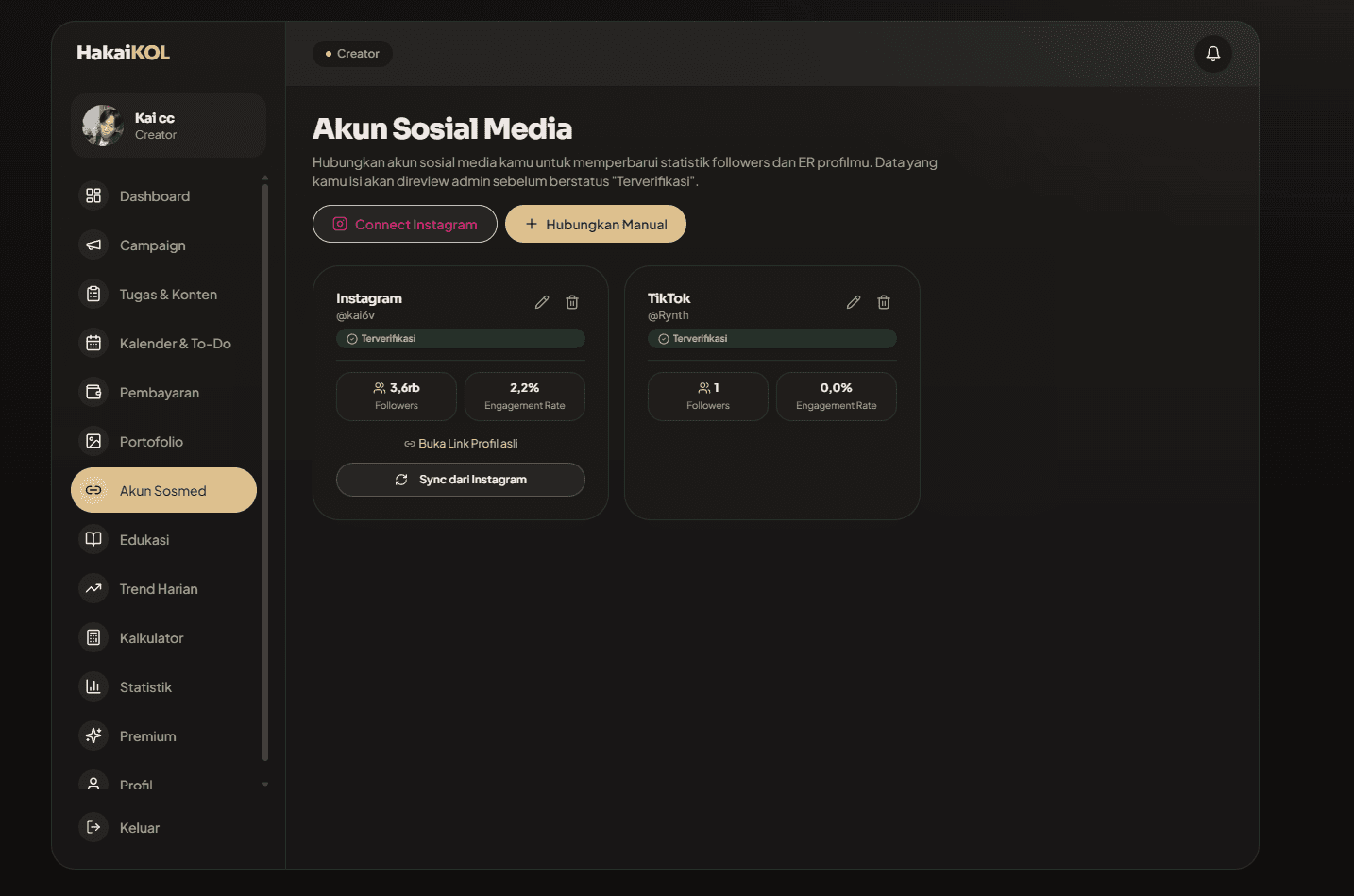Click the sidebar scrollbar thumb
Screen dimensions: 1354x896
(x=265, y=472)
